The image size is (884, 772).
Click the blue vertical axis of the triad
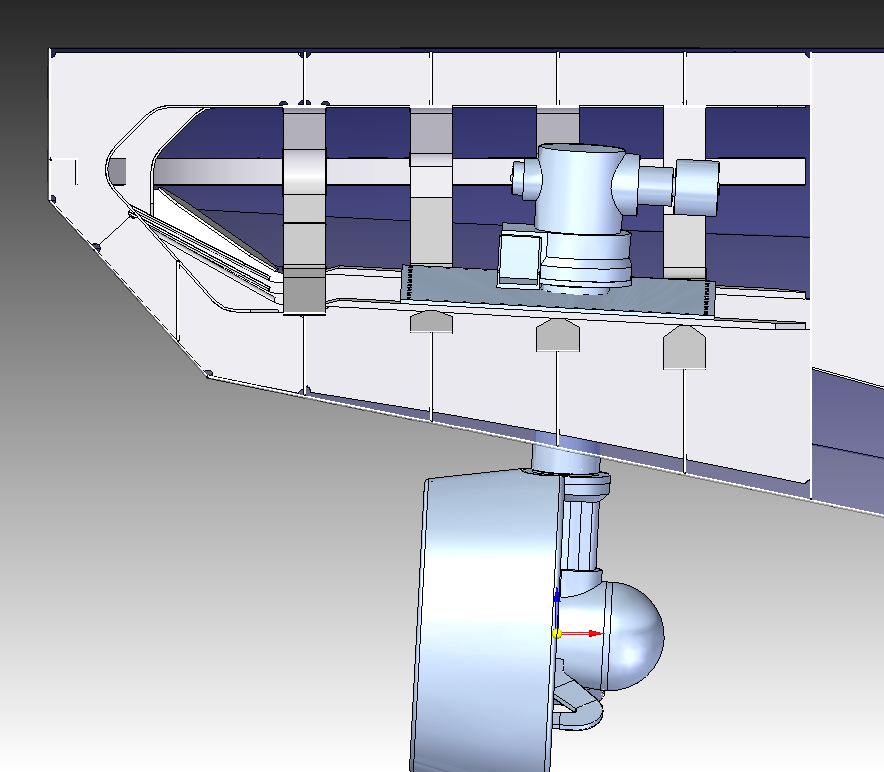coord(557,608)
